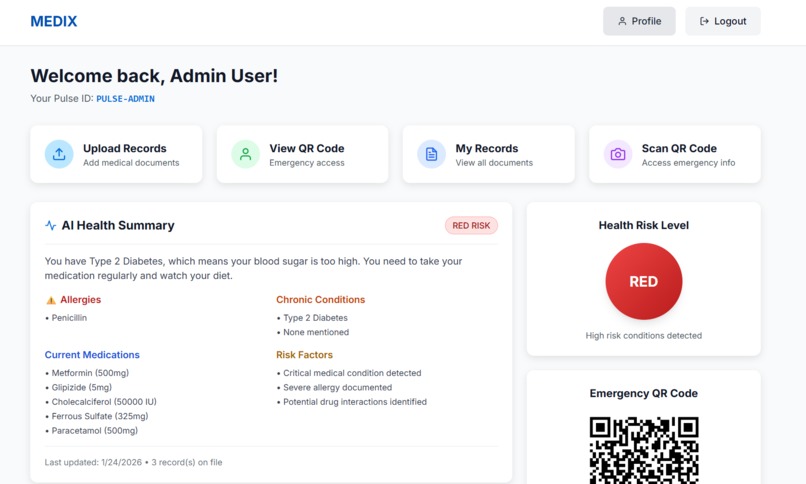The image size is (806, 484).
Task: Click the upload arrow icon
Action: pyautogui.click(x=59, y=154)
